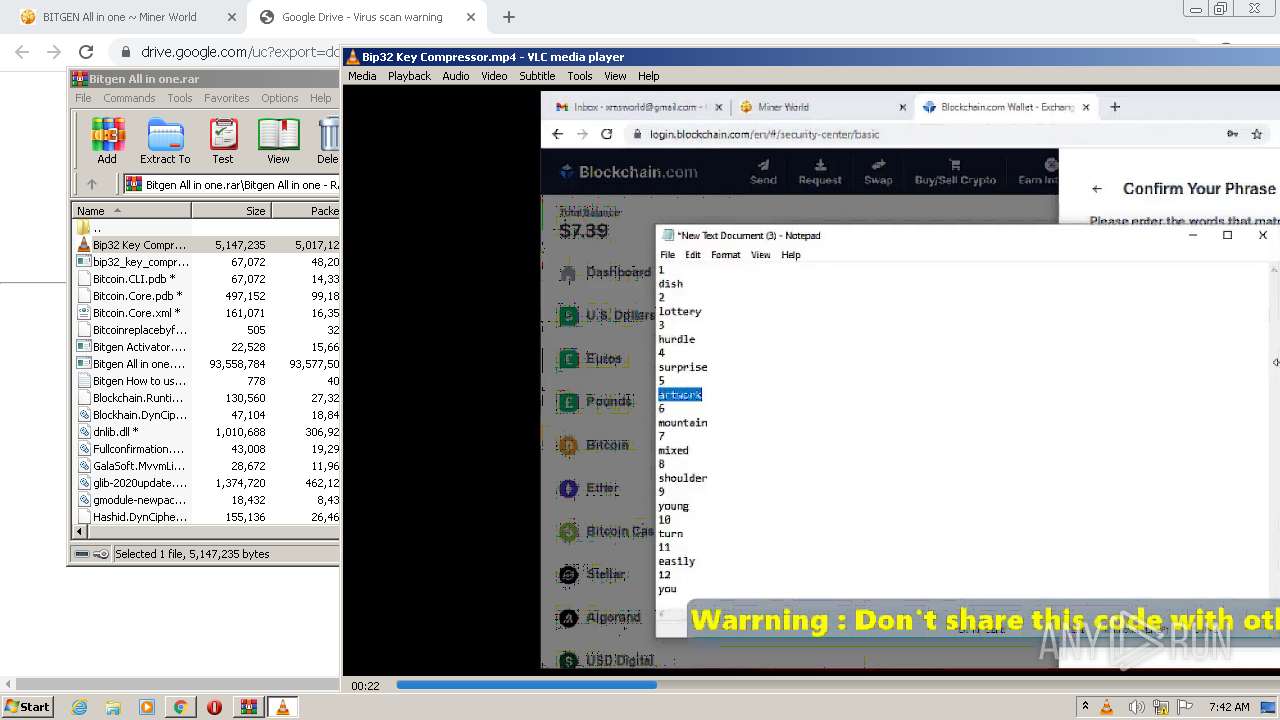The height and width of the screenshot is (720, 1280).
Task: Open VLC Tools menu
Action: [x=580, y=76]
